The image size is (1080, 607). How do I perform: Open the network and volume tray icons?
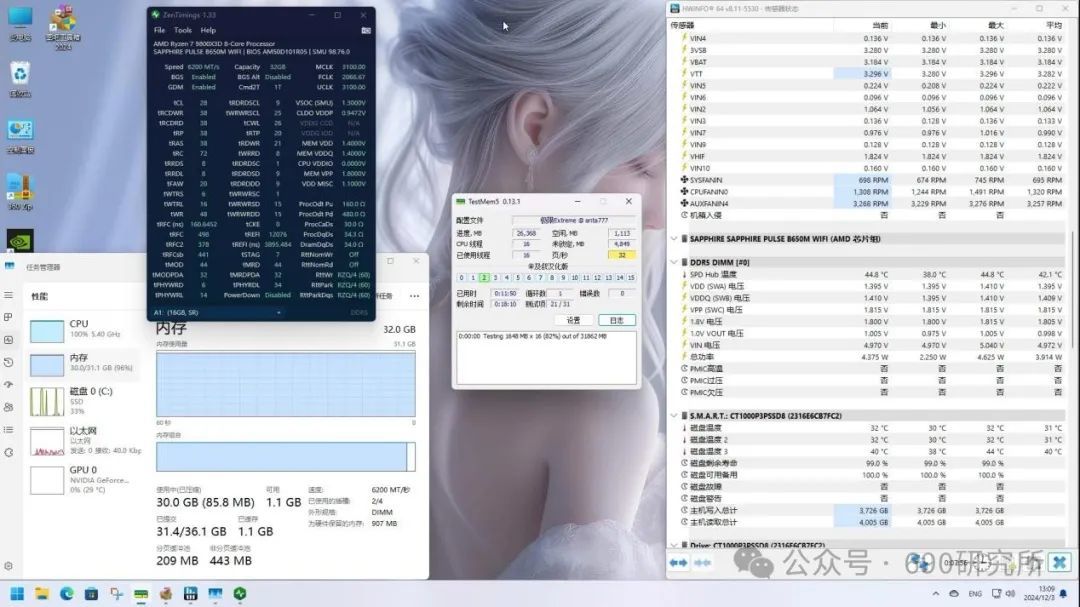point(1004,593)
